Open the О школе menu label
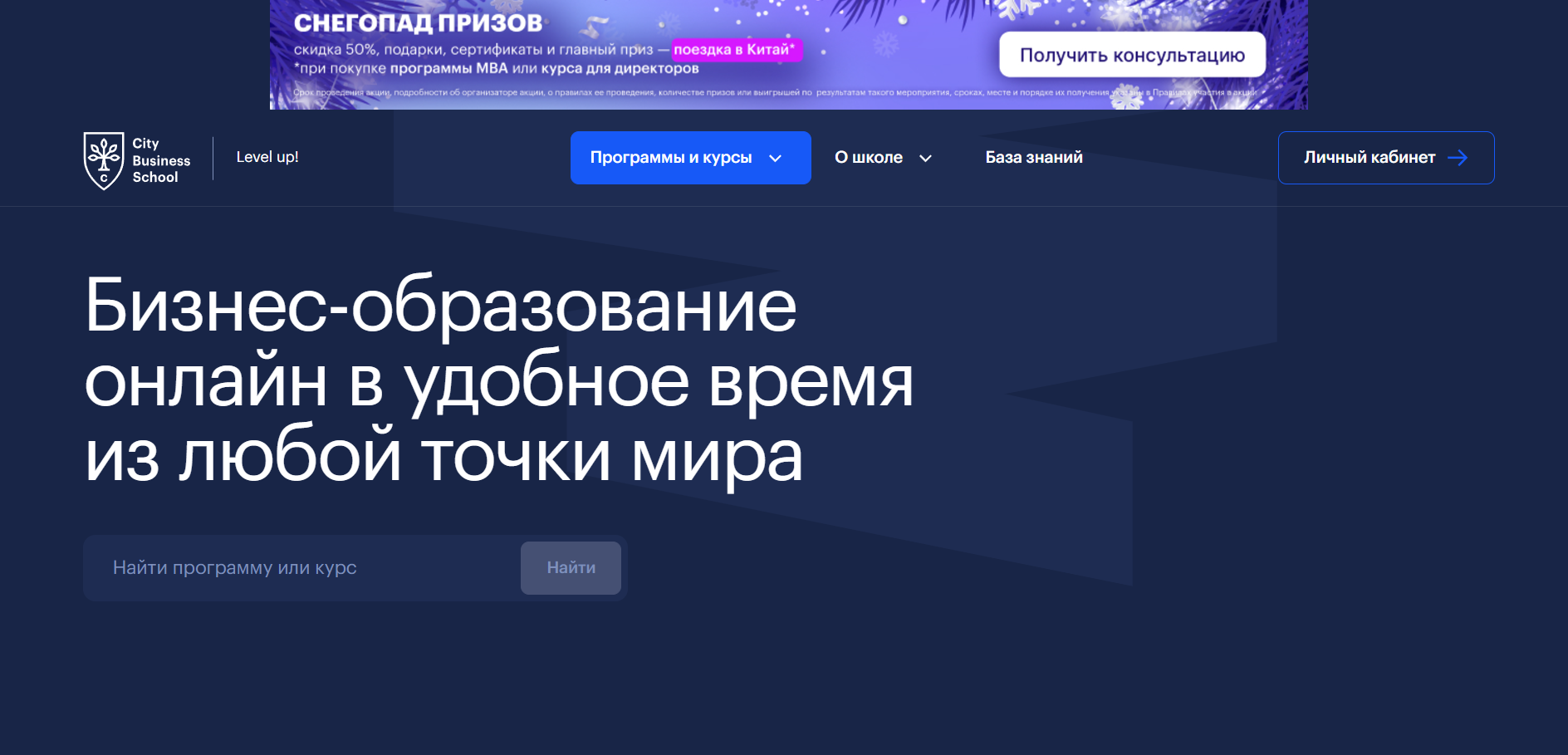 click(869, 157)
